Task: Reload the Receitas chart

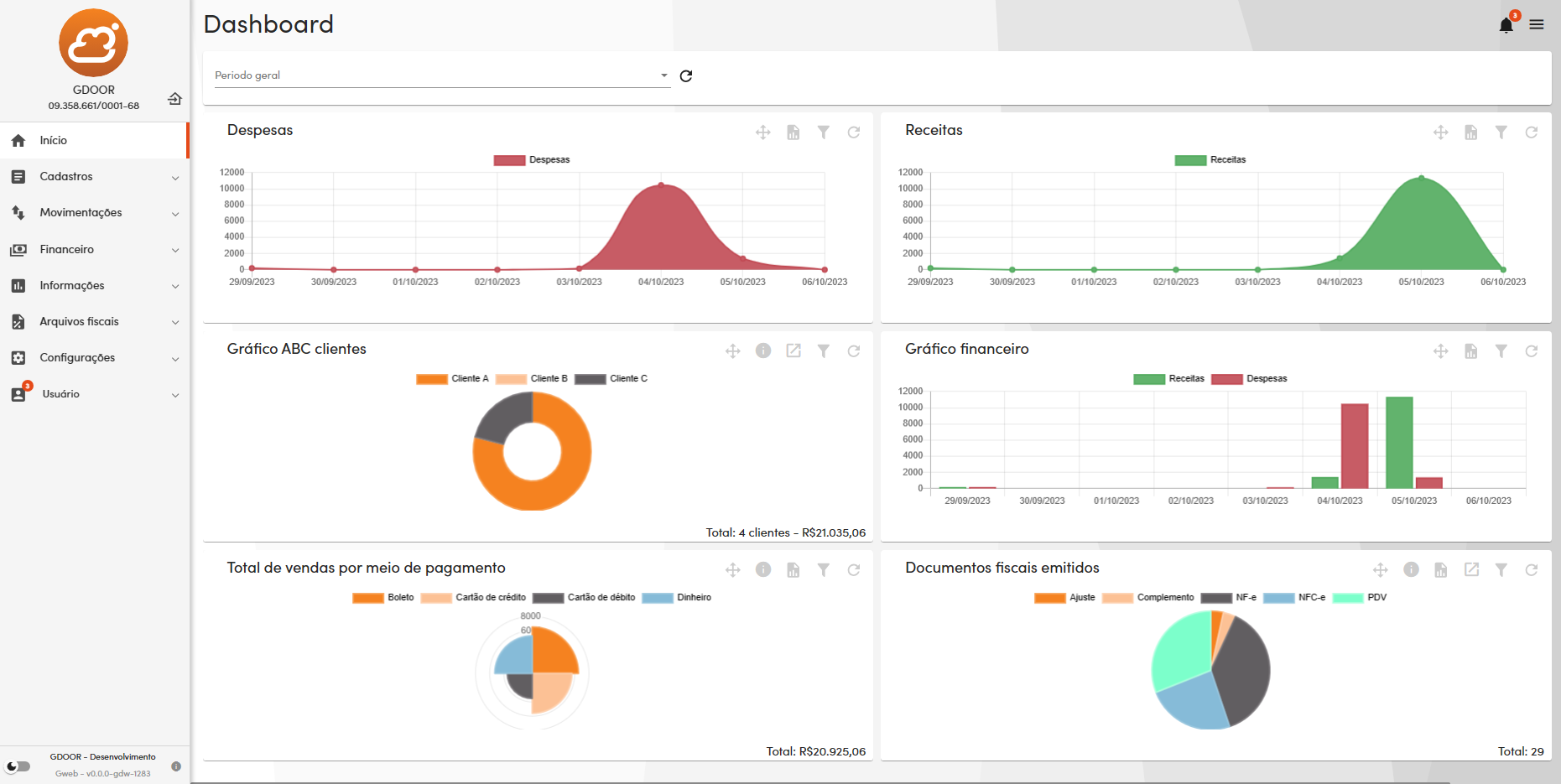Action: tap(1532, 132)
